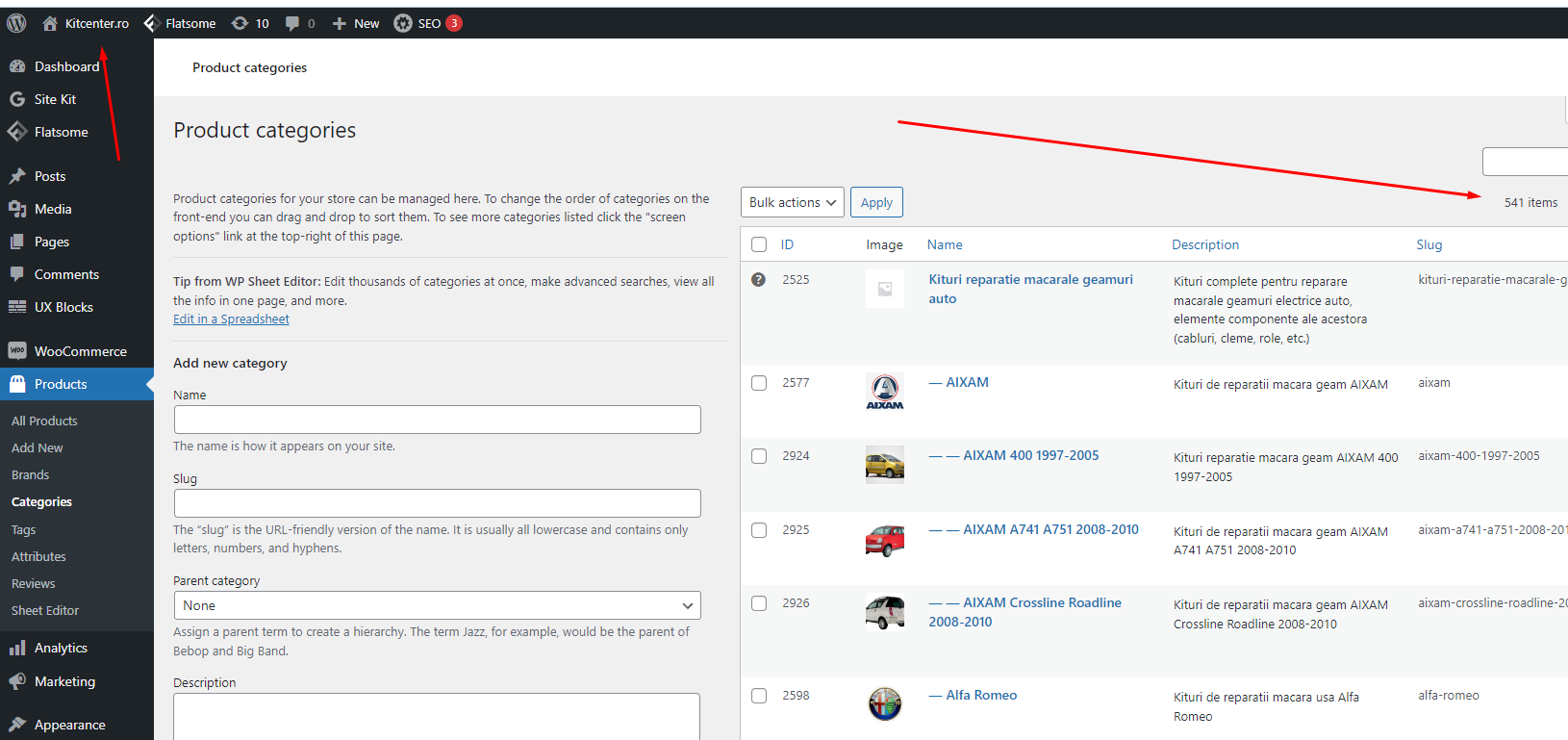Open the Attributes submenu item

click(x=38, y=556)
